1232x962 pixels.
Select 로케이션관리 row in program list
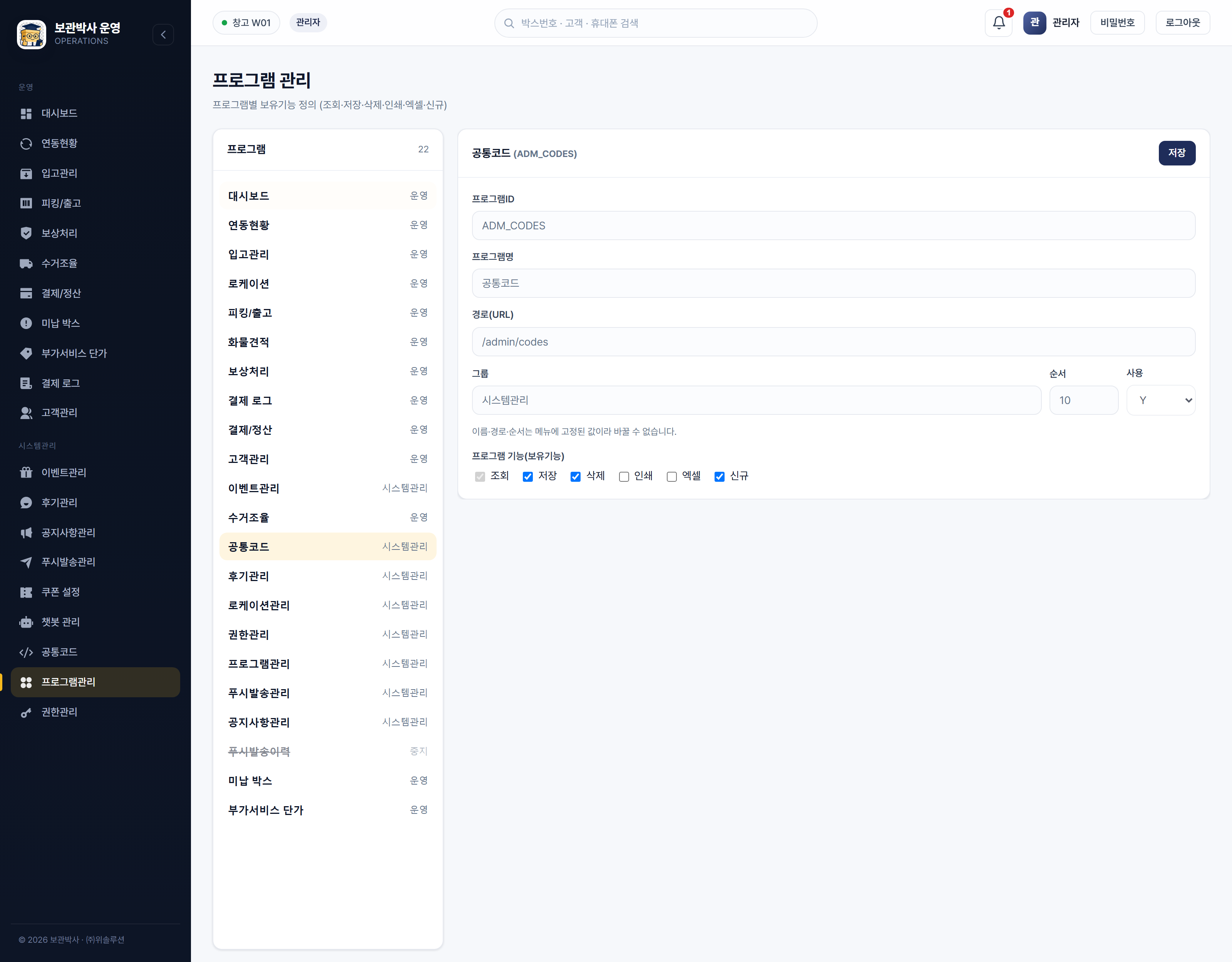click(x=328, y=605)
